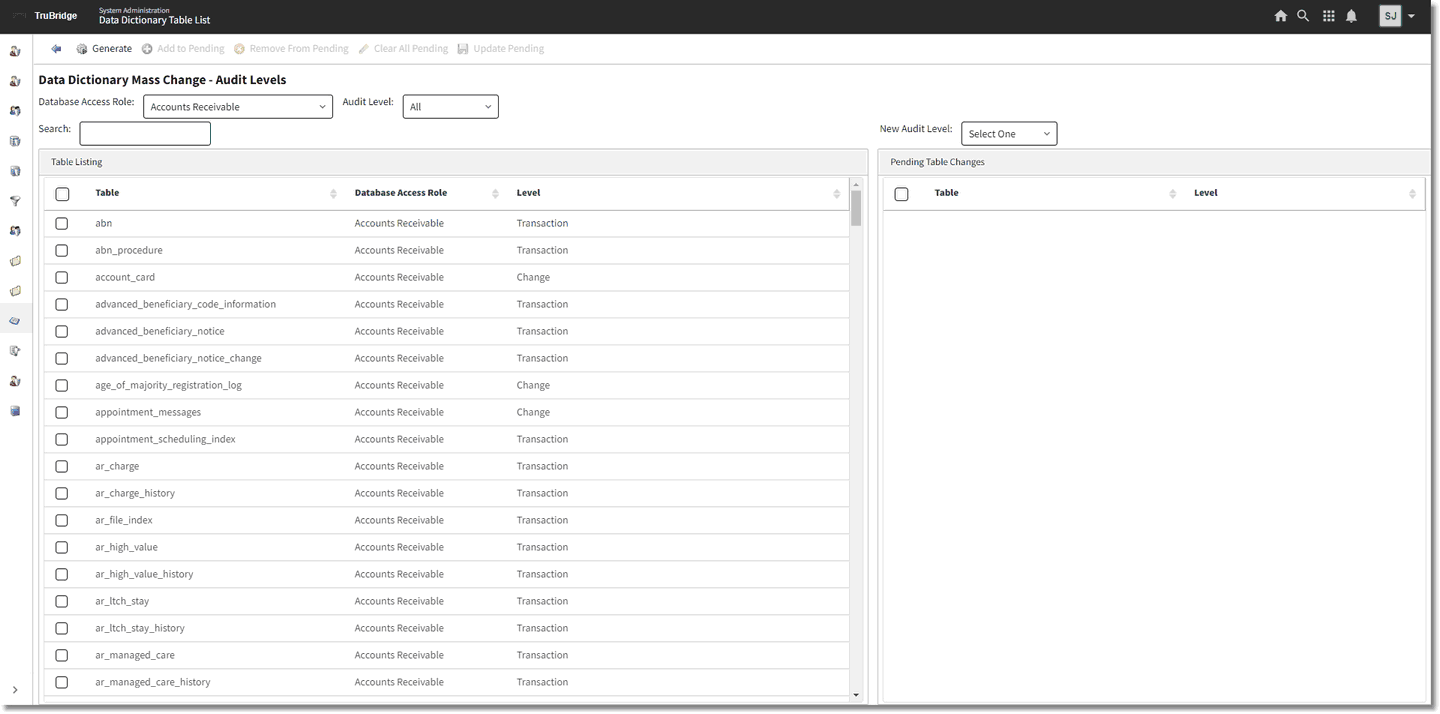Click the search magnifier icon in header

(1303, 16)
